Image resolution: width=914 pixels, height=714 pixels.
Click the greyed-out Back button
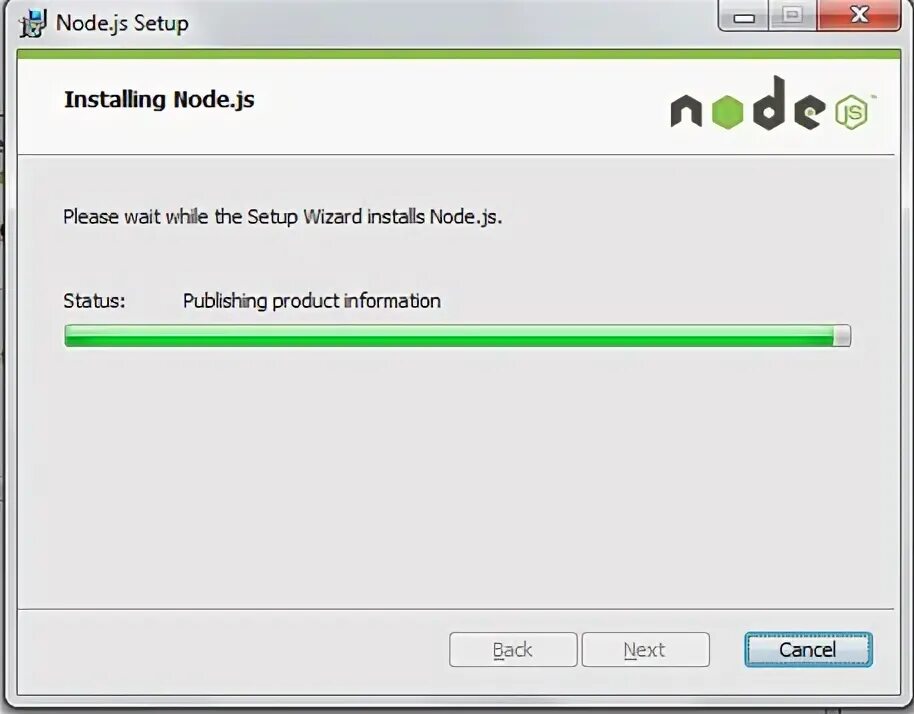coord(513,649)
